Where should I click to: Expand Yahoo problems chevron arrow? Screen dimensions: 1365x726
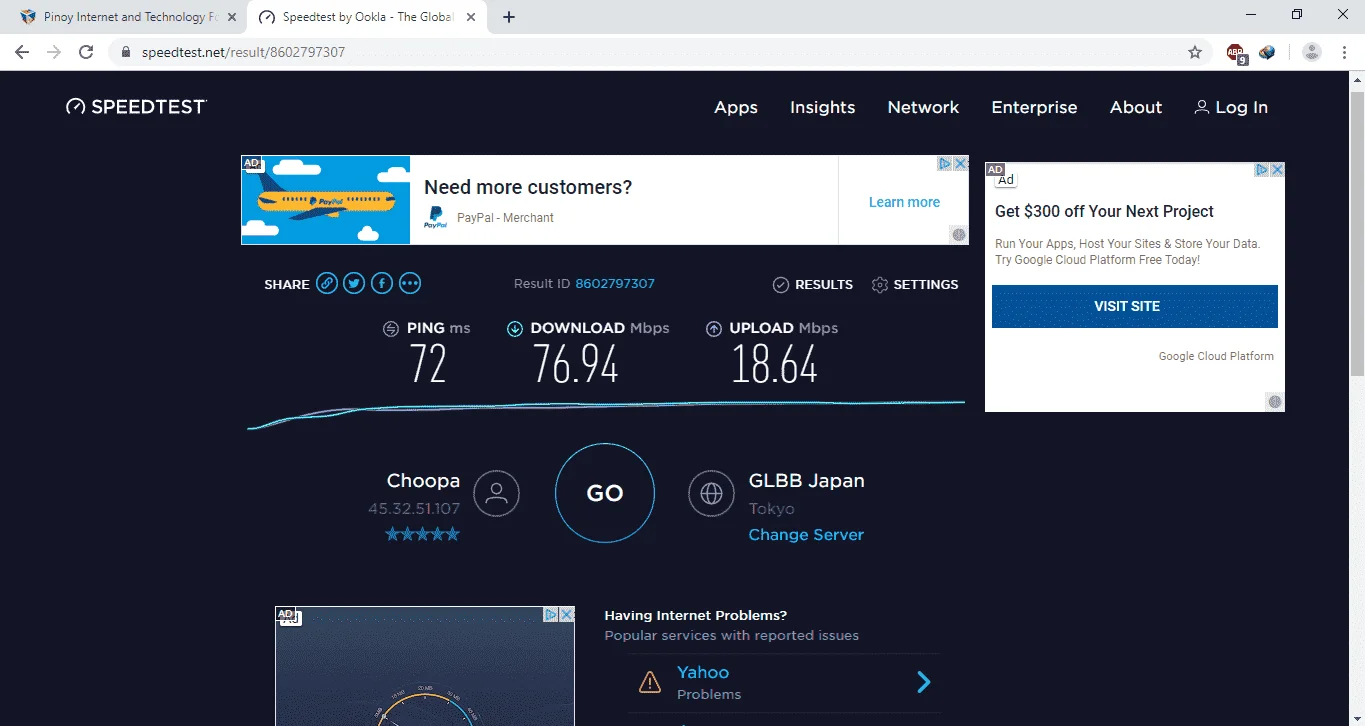(x=924, y=682)
